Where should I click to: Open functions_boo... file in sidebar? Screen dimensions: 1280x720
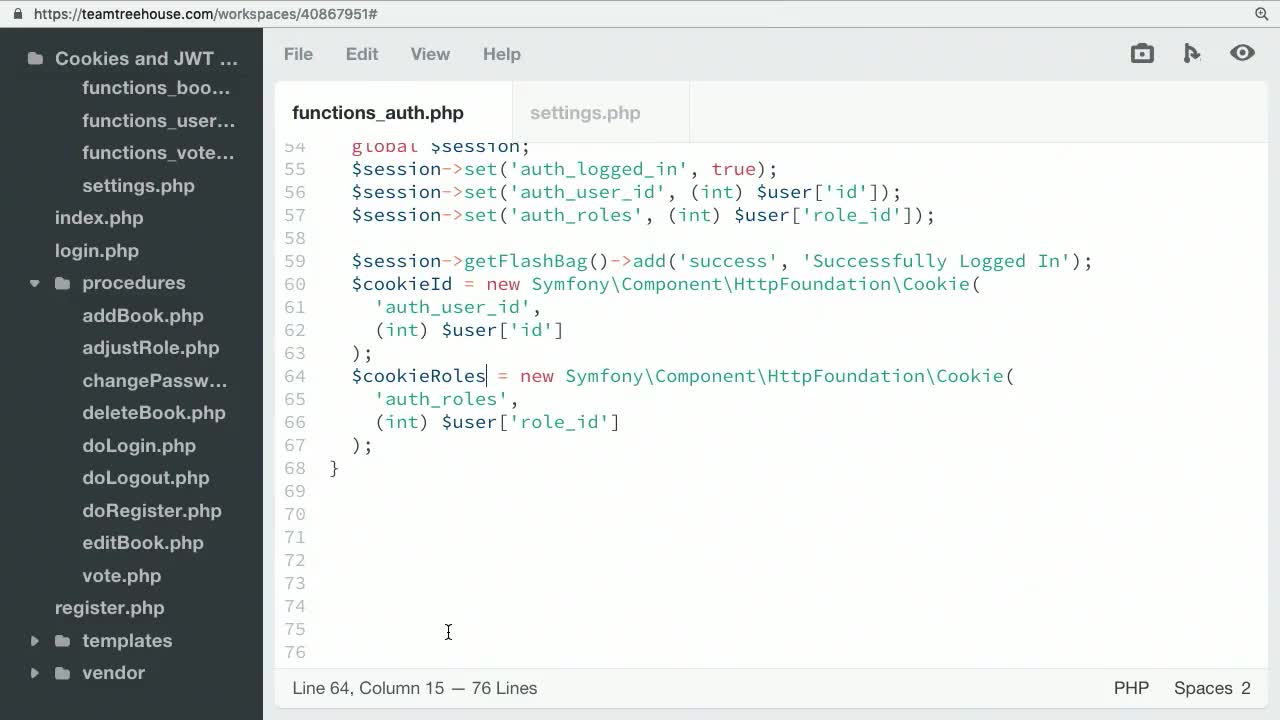(156, 88)
